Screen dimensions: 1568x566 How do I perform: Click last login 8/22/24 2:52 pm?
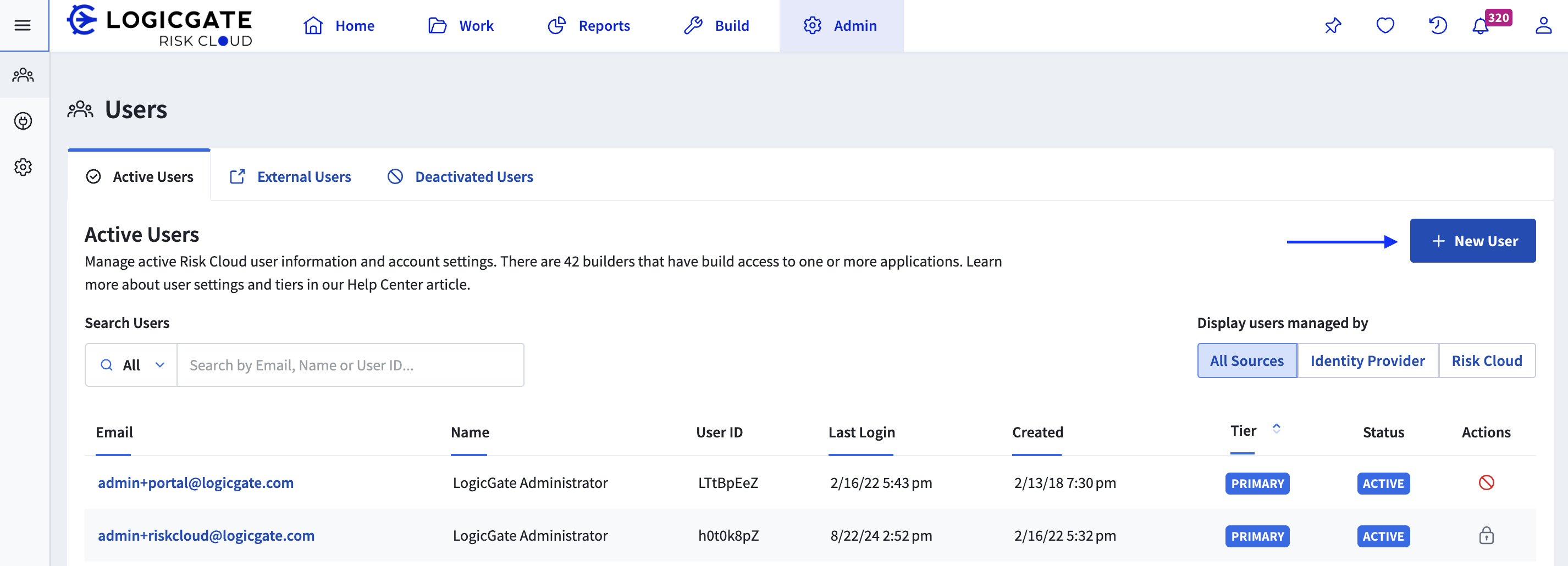click(881, 536)
